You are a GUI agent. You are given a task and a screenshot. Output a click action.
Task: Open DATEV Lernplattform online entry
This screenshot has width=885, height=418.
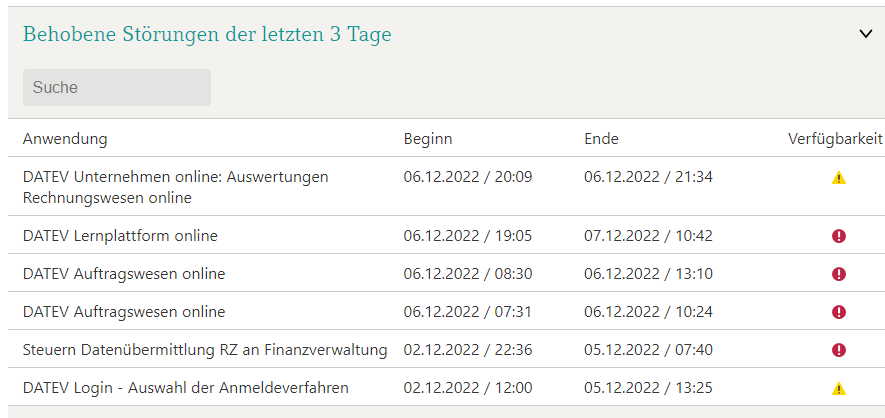click(120, 236)
